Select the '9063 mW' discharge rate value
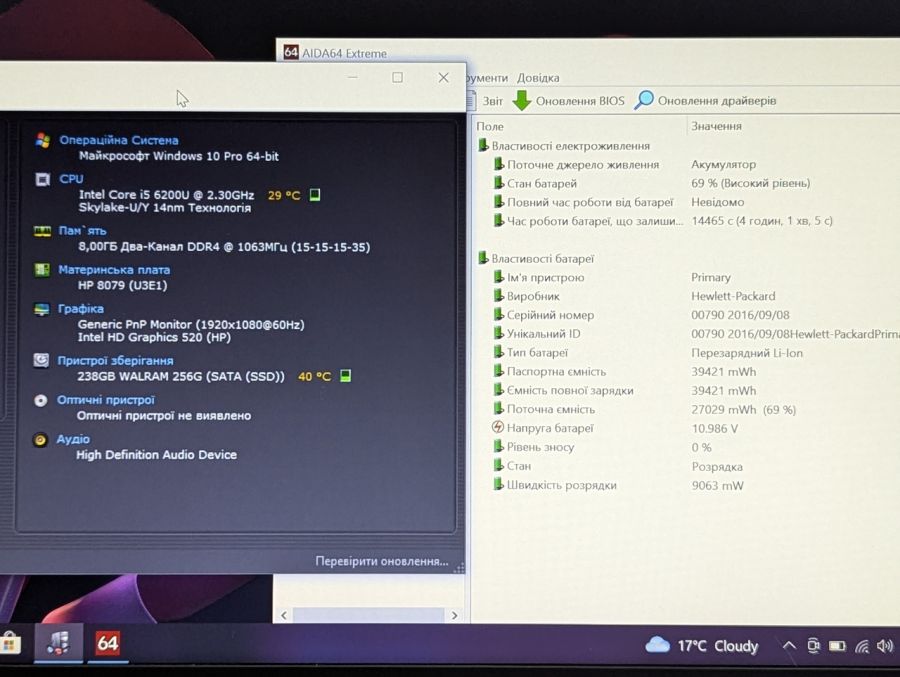The height and width of the screenshot is (677, 900). (x=717, y=485)
